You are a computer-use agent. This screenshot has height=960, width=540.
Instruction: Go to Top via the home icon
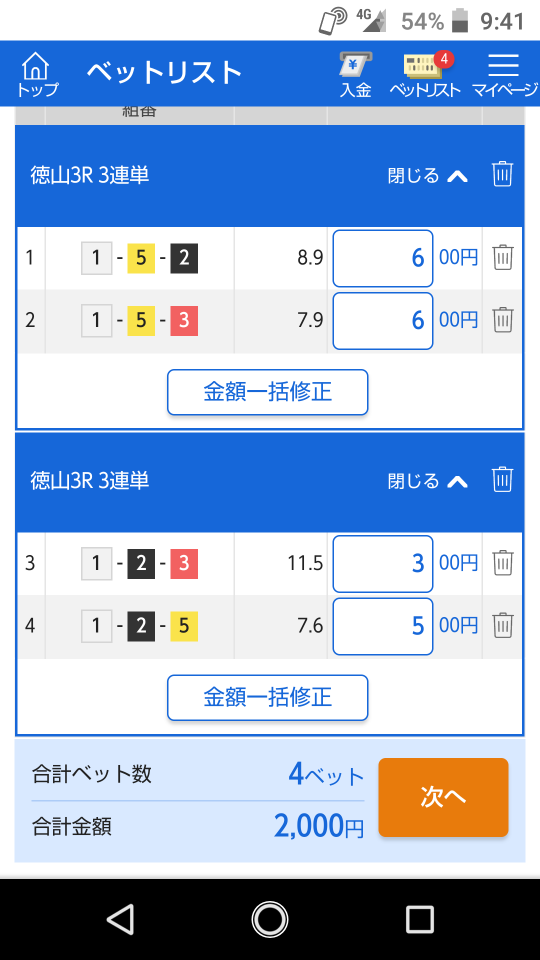tap(36, 74)
